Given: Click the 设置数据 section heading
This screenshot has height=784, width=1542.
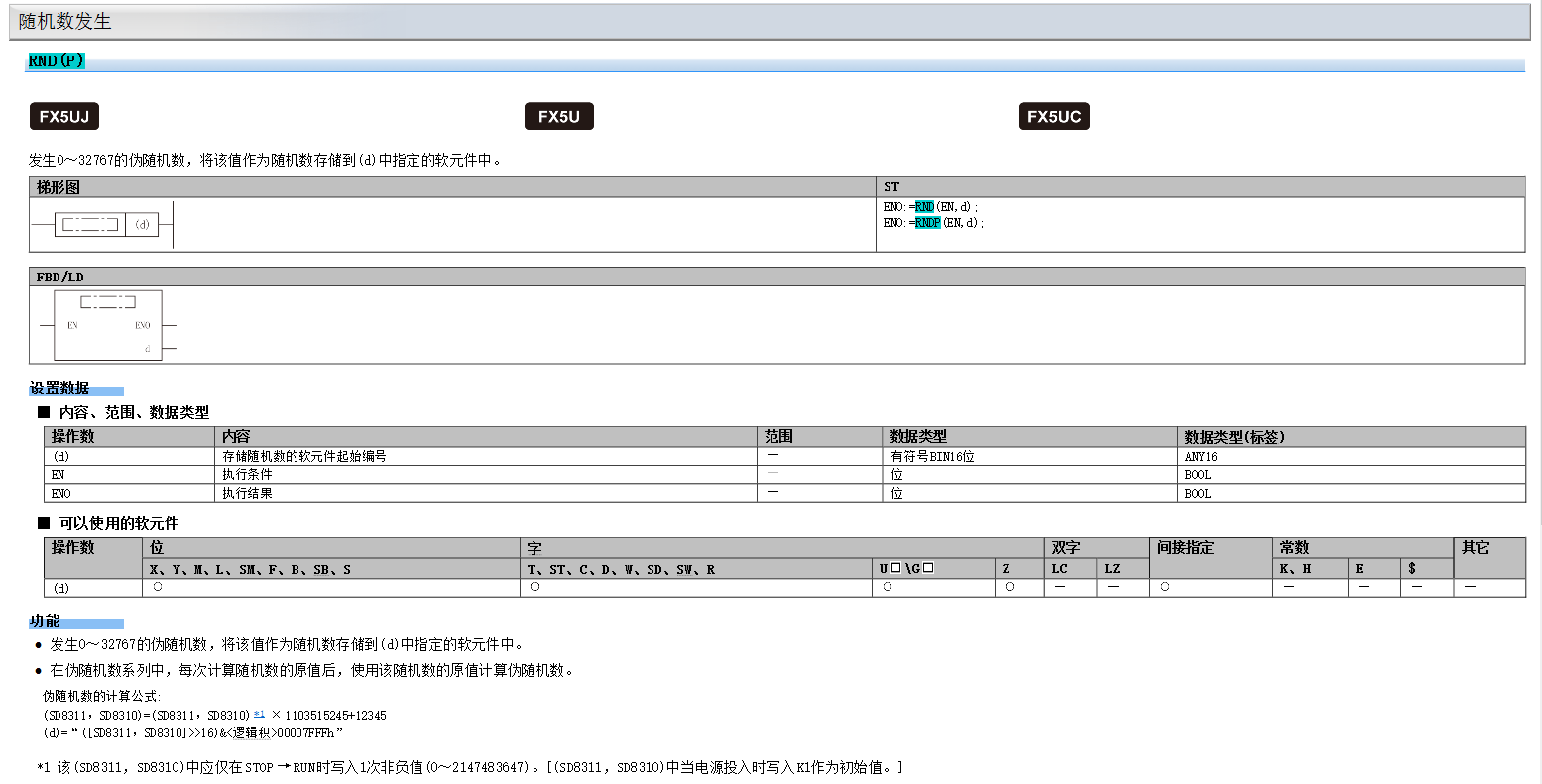Looking at the screenshot, I should 59,389.
